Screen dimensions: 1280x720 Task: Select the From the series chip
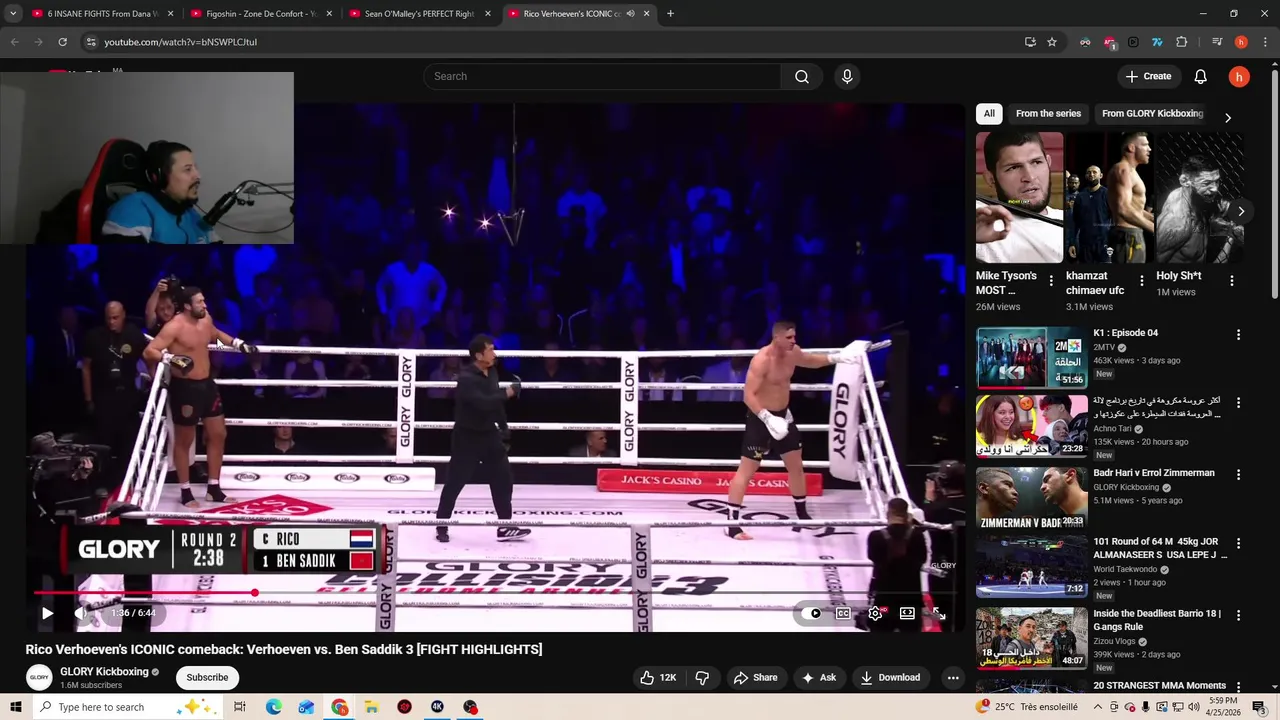coord(1048,113)
